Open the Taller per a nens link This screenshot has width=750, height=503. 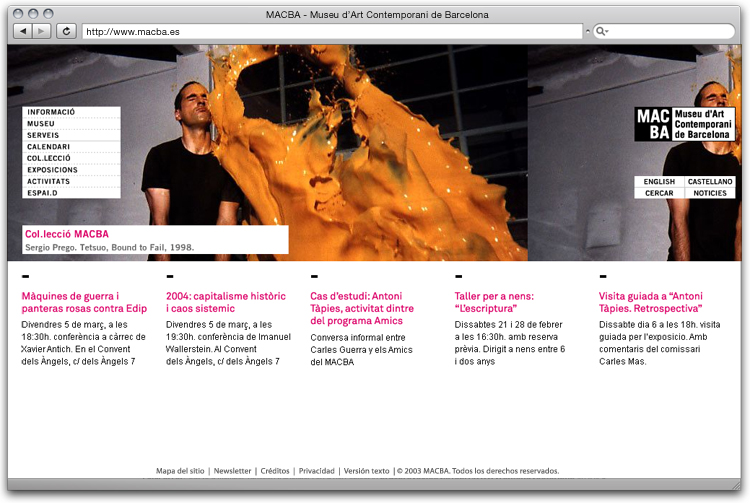pyautogui.click(x=494, y=302)
